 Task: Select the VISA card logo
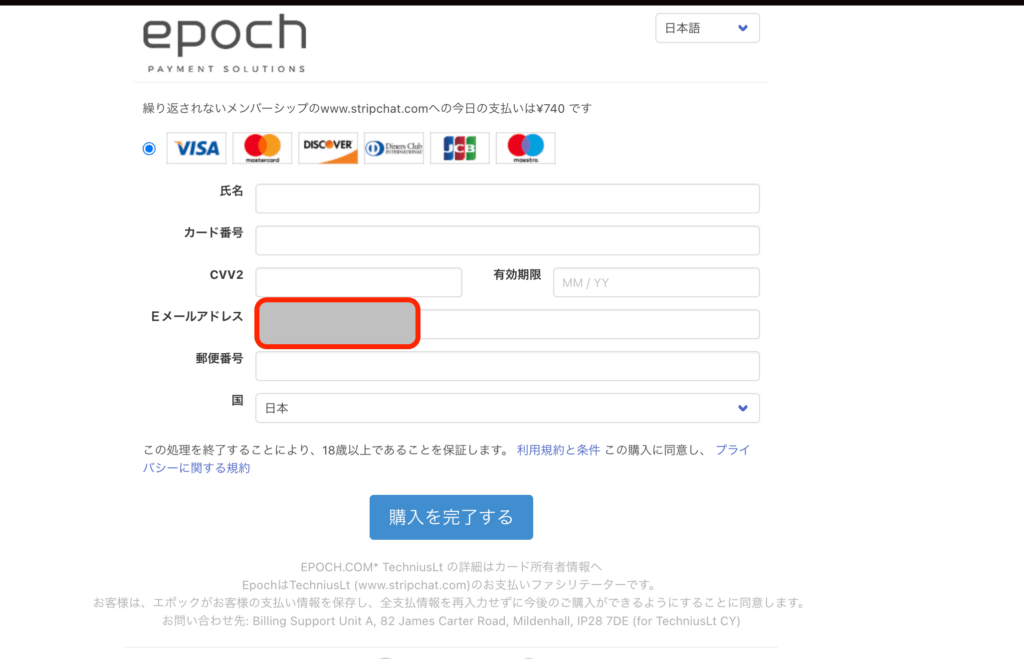click(x=196, y=147)
